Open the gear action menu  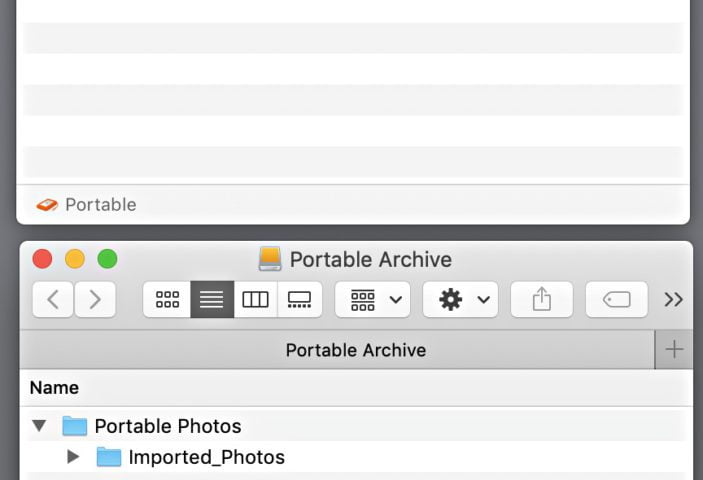pyautogui.click(x=460, y=299)
